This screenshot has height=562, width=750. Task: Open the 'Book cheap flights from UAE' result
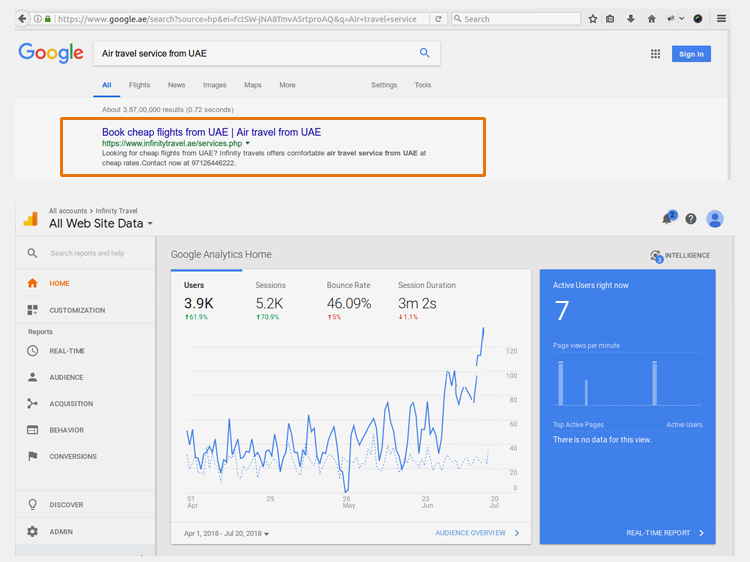tap(211, 132)
